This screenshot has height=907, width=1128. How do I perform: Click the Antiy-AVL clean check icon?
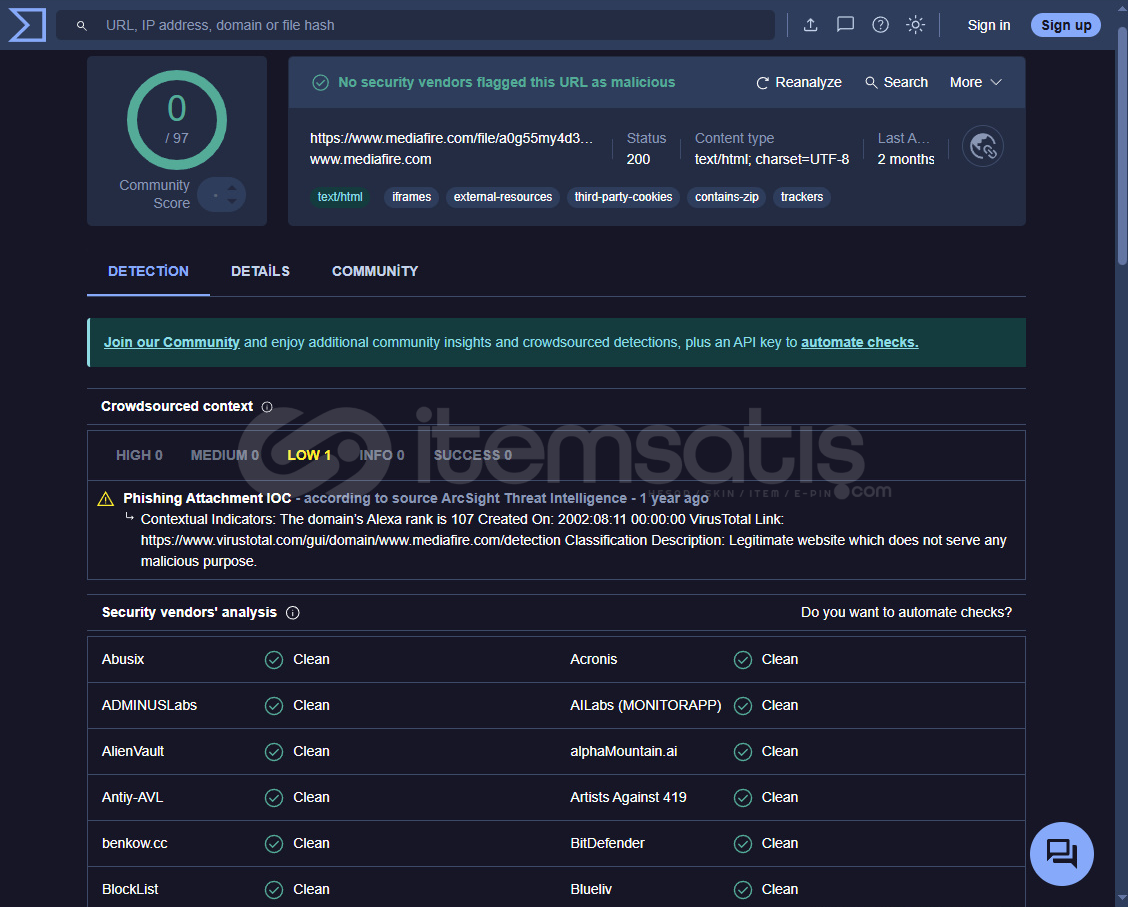click(274, 798)
